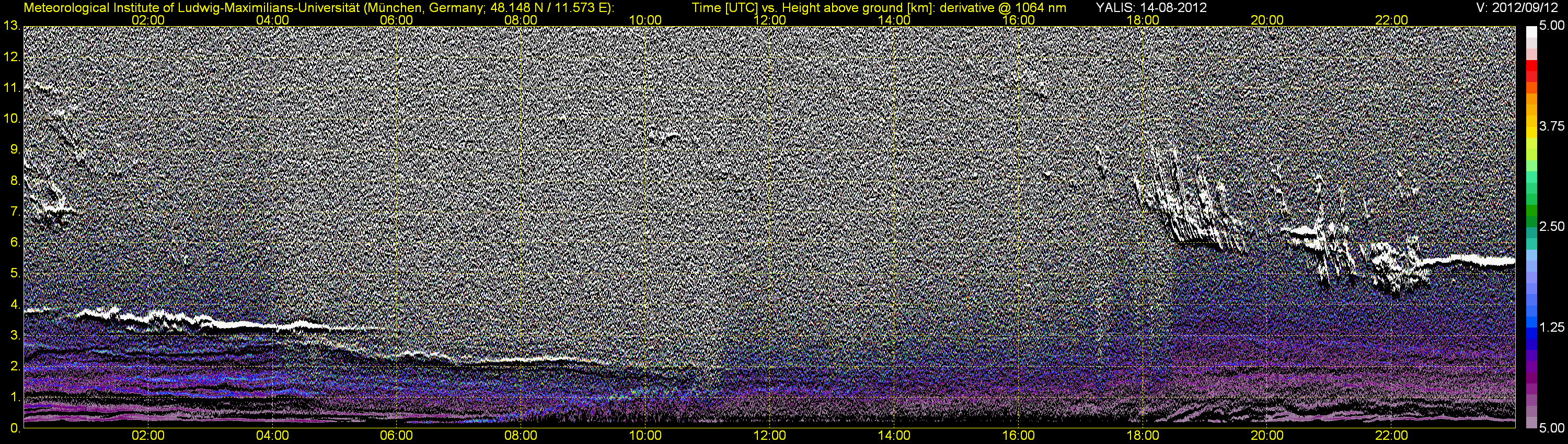Click the 3.75 colorbar scale value
This screenshot has height=444, width=1568.
coord(1552,126)
